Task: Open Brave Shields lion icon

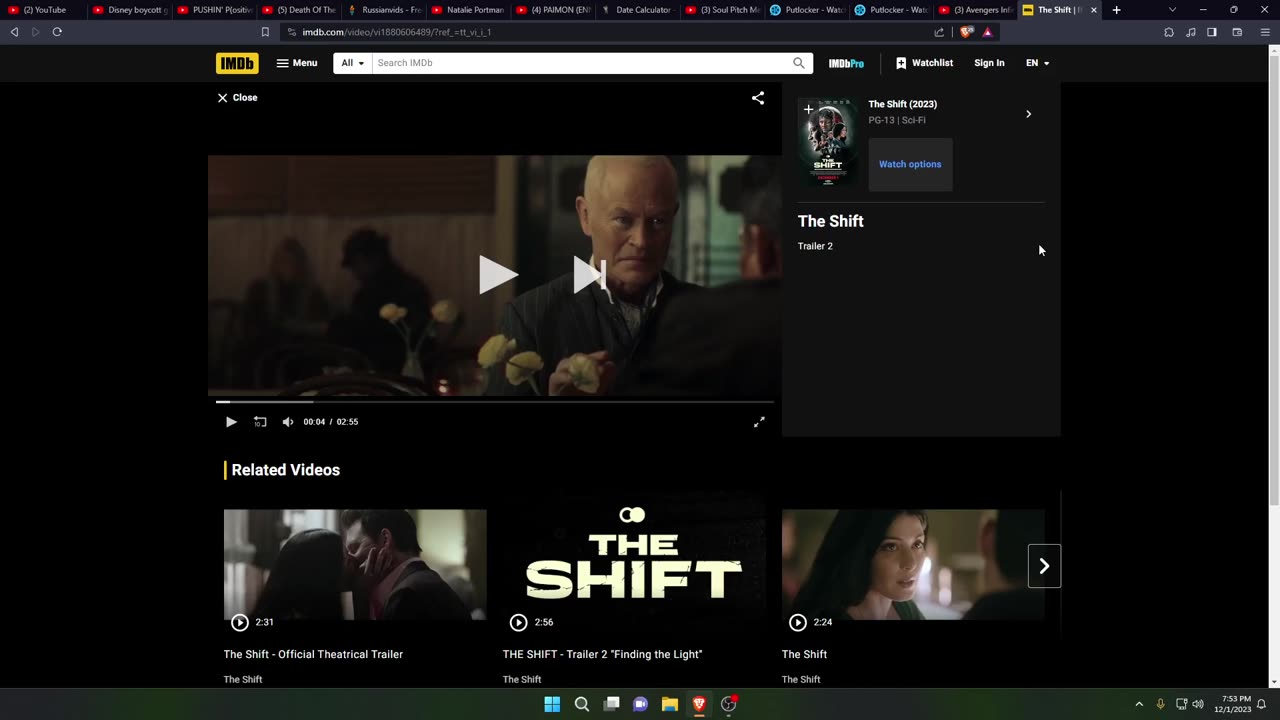Action: click(x=966, y=32)
